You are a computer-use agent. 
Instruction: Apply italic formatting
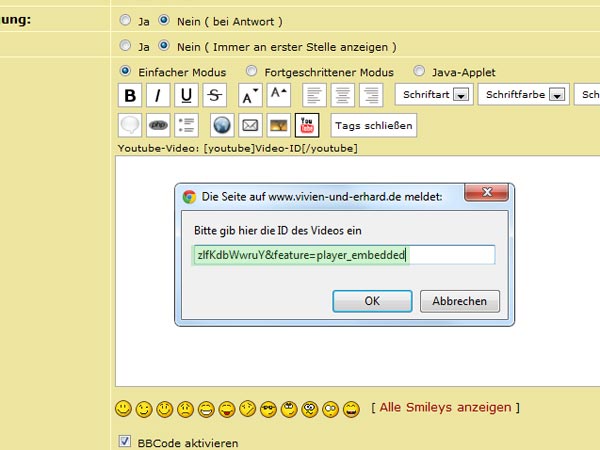(158, 95)
